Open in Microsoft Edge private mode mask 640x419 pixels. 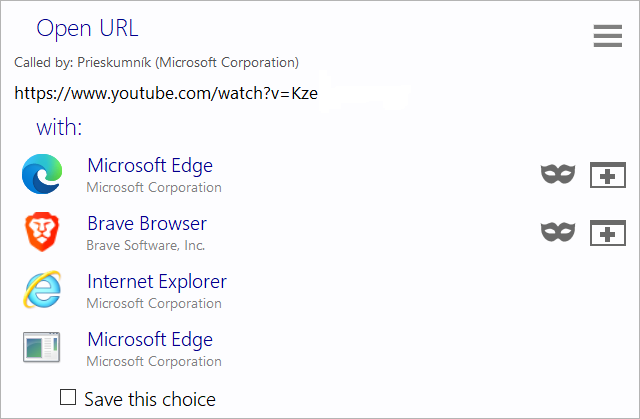point(558,175)
